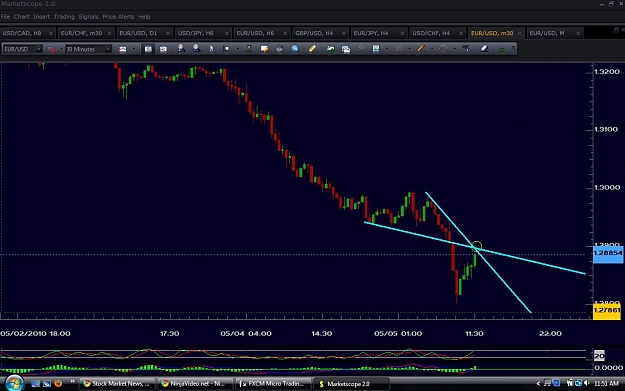
Task: Open the toolbar overflow options button
Action: [x=513, y=49]
